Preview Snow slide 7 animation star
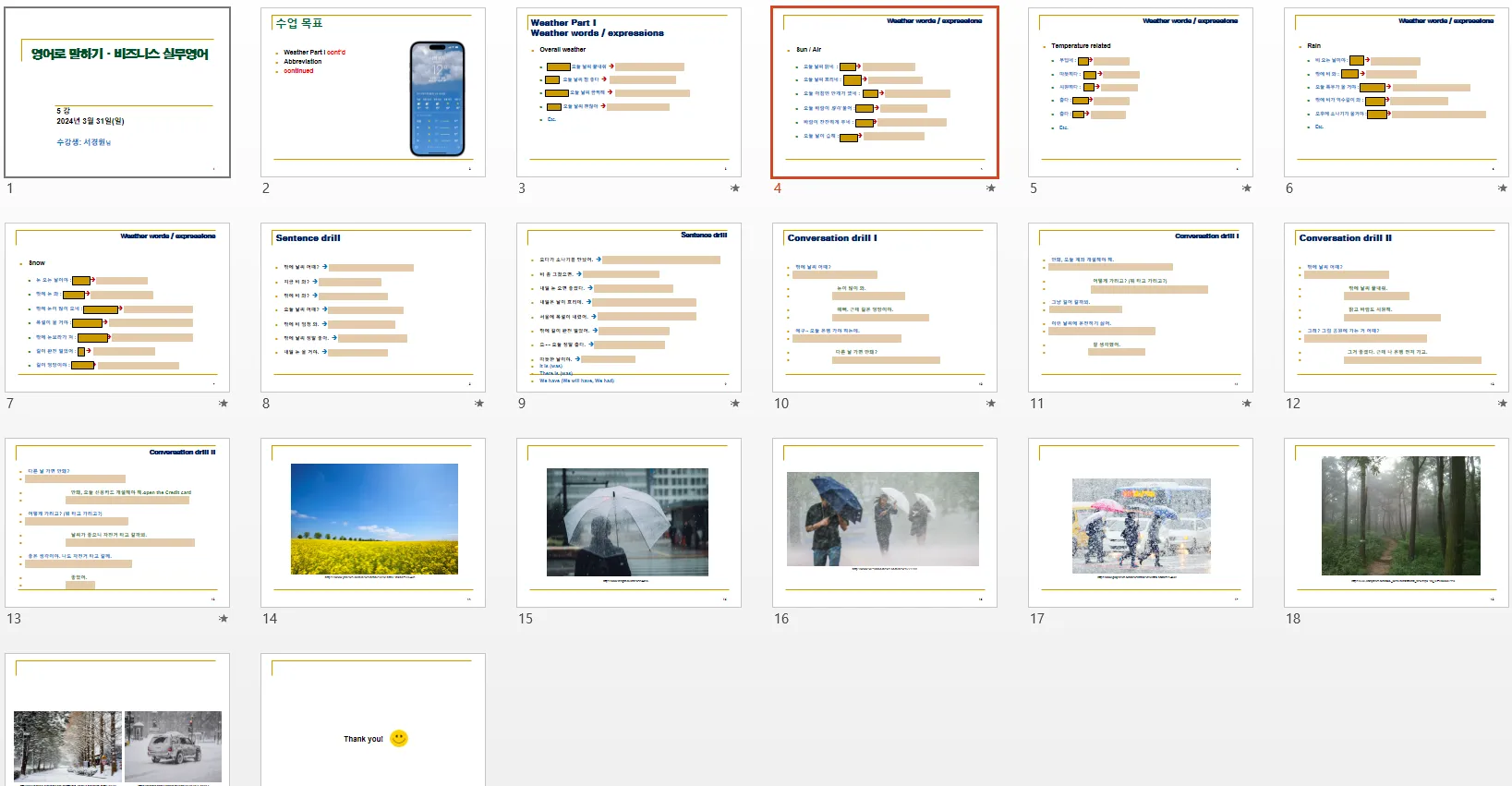Viewport: 1512px width, 786px height. pos(223,404)
